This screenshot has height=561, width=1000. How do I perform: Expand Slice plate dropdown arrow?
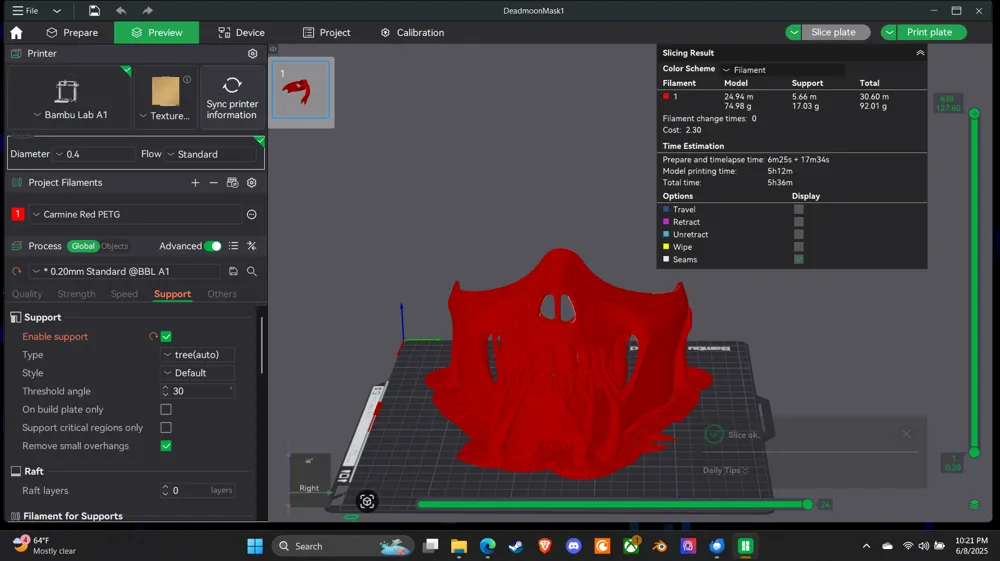(x=793, y=33)
